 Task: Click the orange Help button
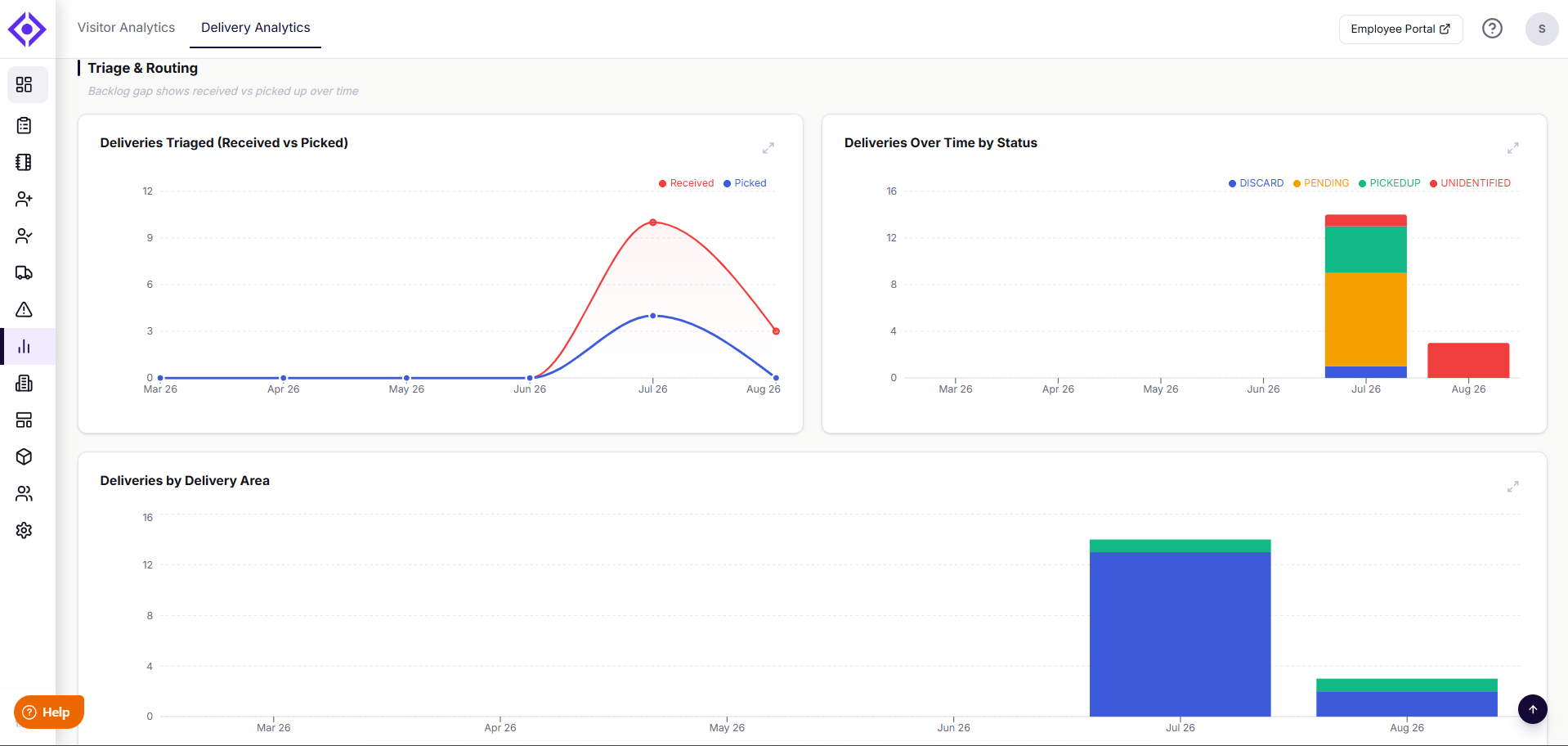49,712
